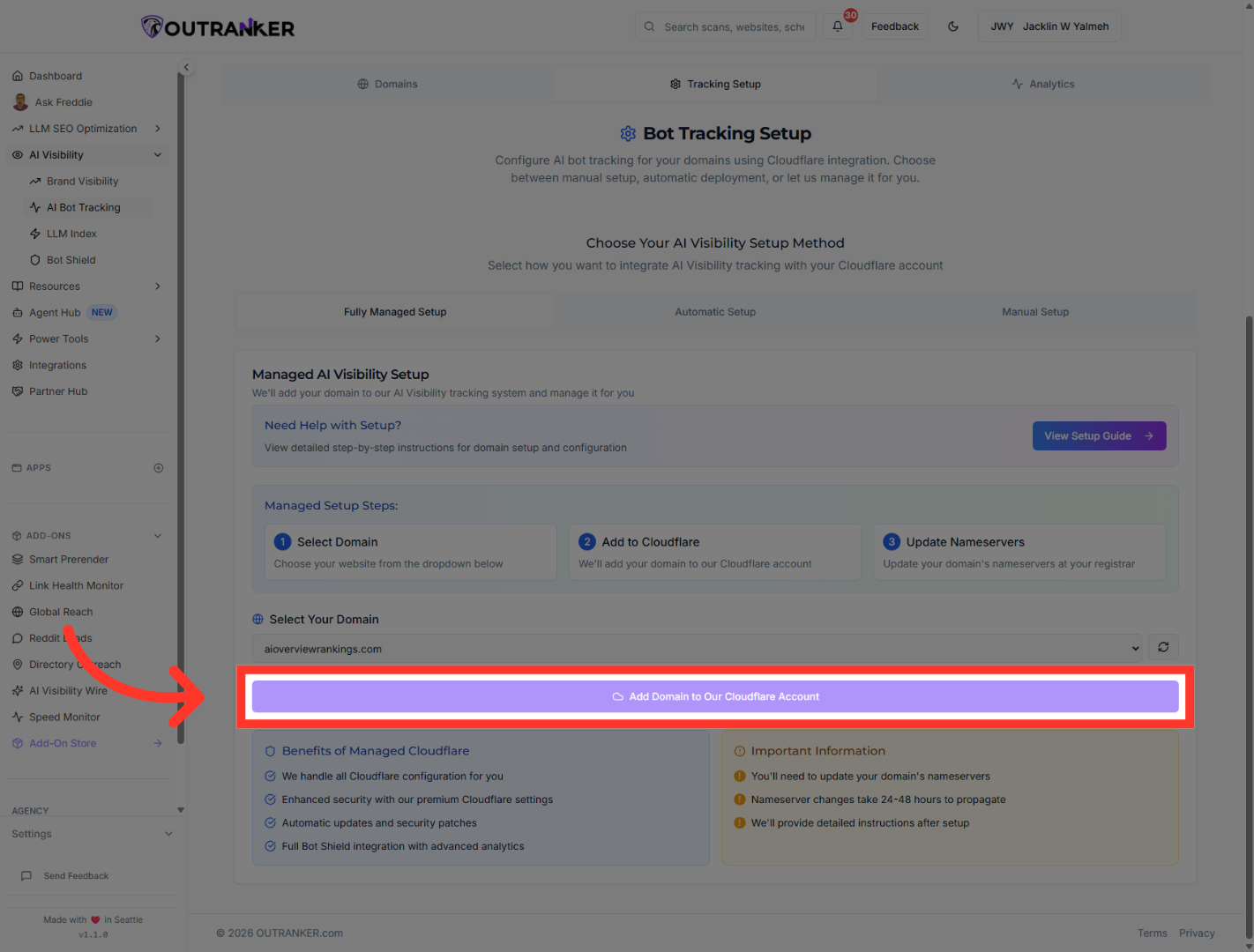The image size is (1254, 952).
Task: Switch to the Automatic Setup tab
Action: (715, 311)
